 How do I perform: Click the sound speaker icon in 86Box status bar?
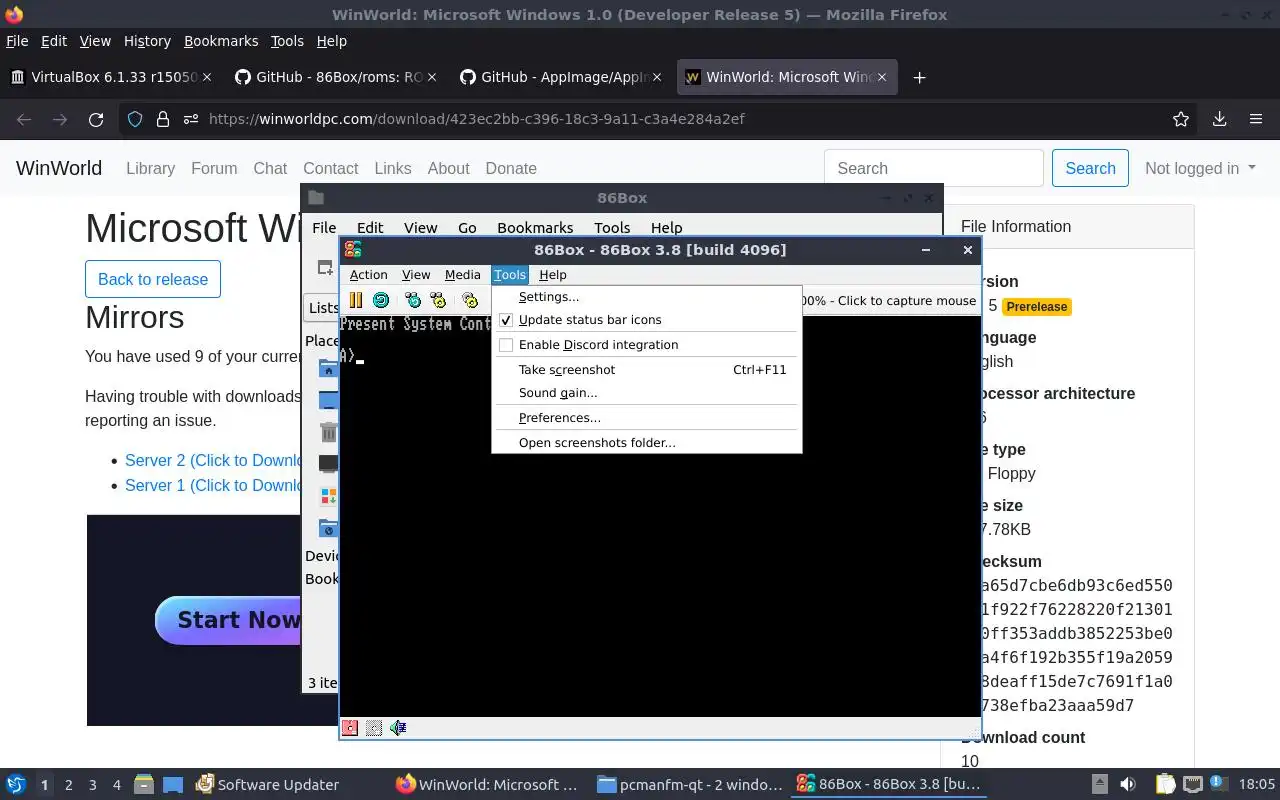coord(398,728)
